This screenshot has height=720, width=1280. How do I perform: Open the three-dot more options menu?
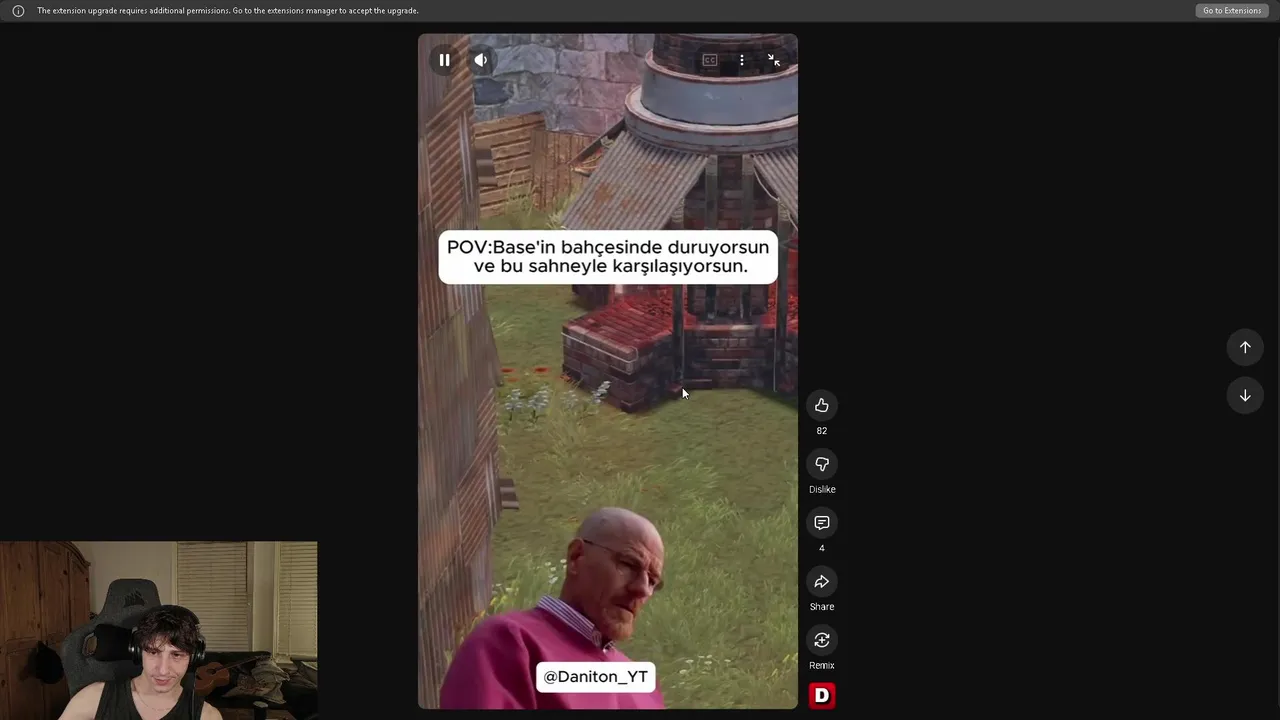point(742,60)
